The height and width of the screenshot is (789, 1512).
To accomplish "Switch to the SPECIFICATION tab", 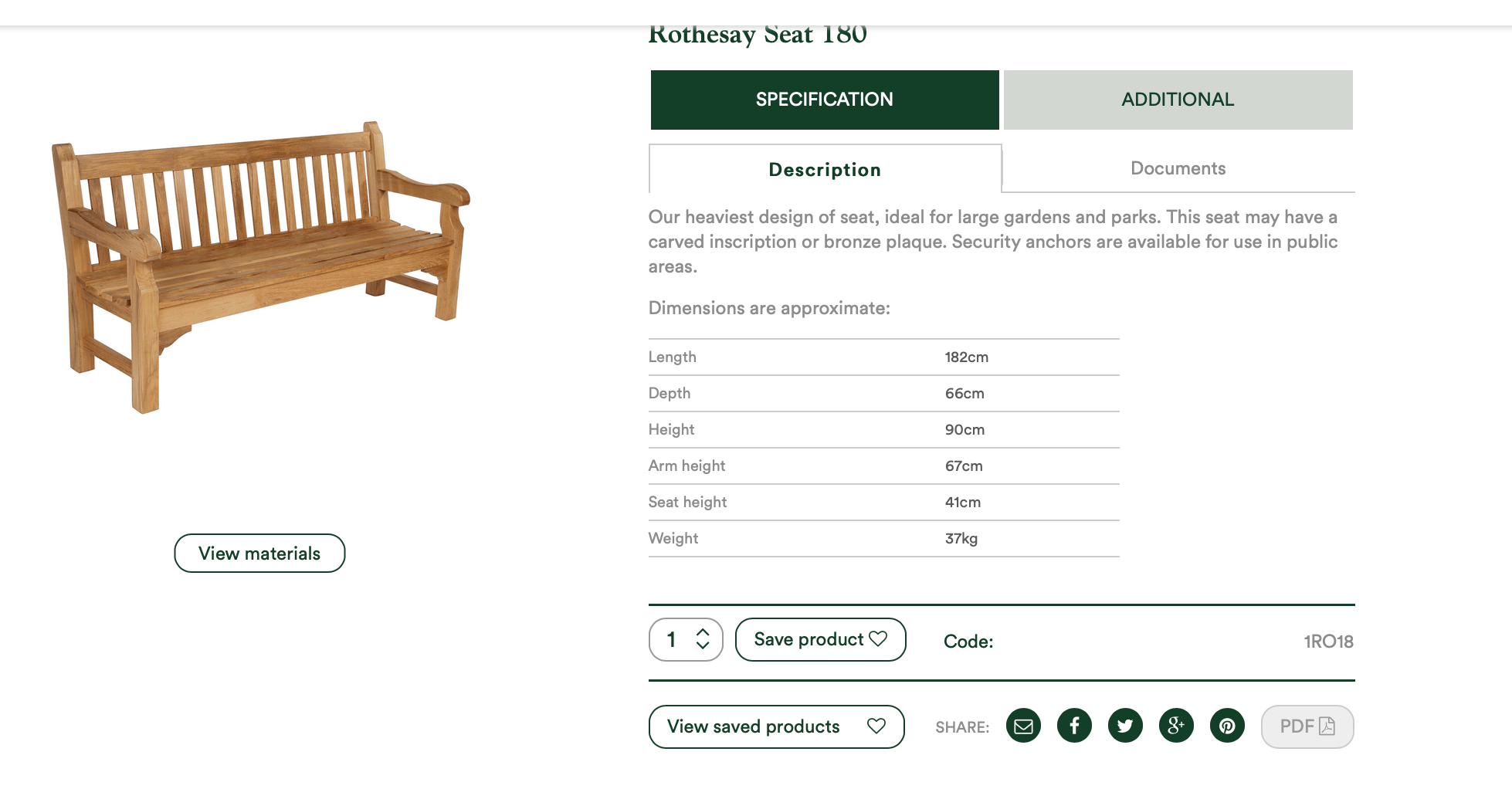I will pos(825,100).
